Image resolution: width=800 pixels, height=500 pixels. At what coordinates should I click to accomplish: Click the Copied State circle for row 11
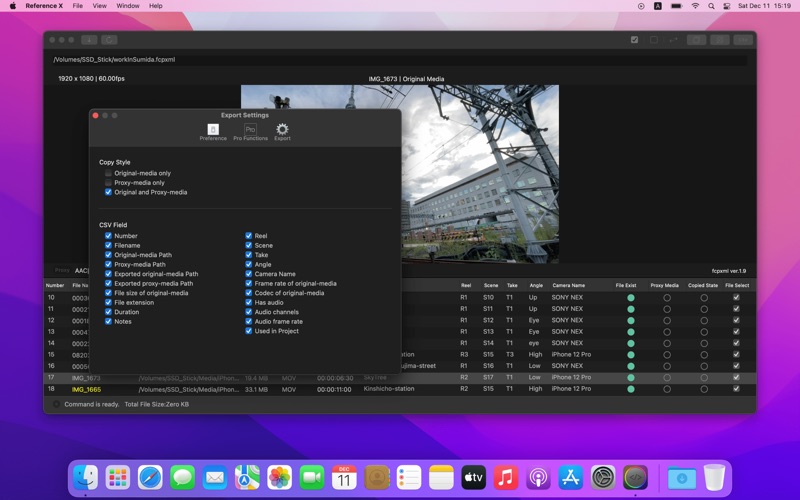[704, 309]
